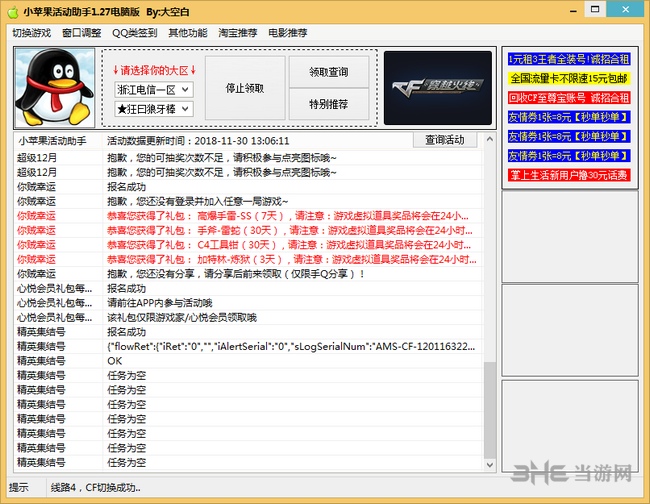Click the 特别推荐 button
This screenshot has height=504, width=650.
[x=329, y=104]
